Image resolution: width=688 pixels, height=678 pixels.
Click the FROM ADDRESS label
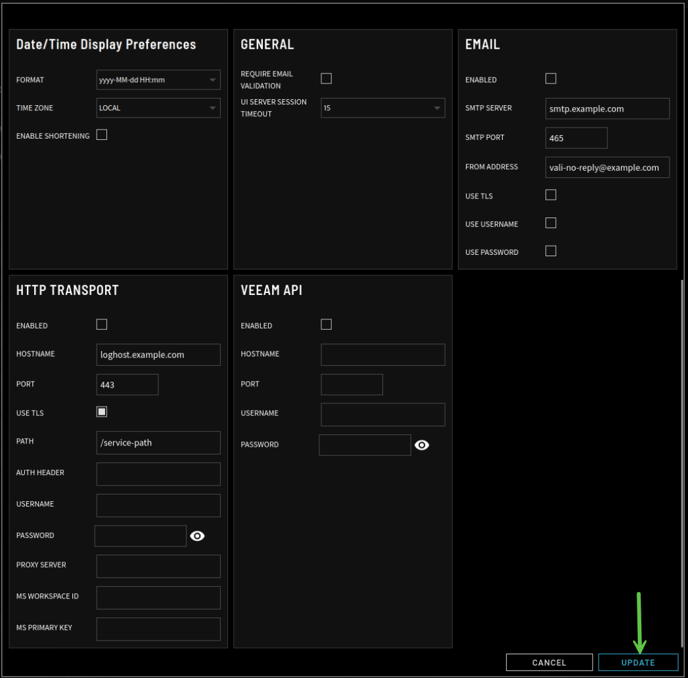tap(491, 167)
